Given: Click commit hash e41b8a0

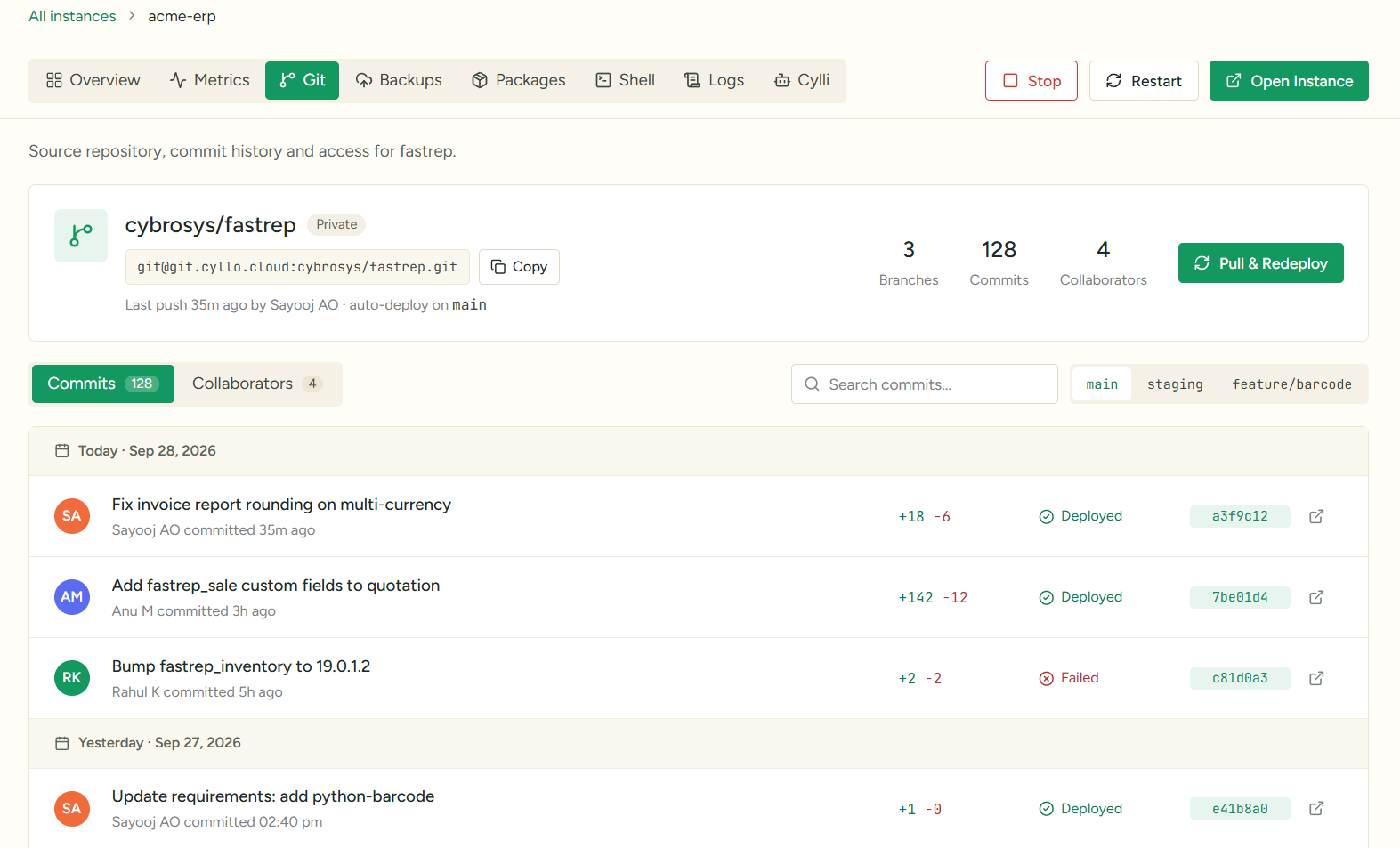Looking at the screenshot, I should [x=1240, y=809].
